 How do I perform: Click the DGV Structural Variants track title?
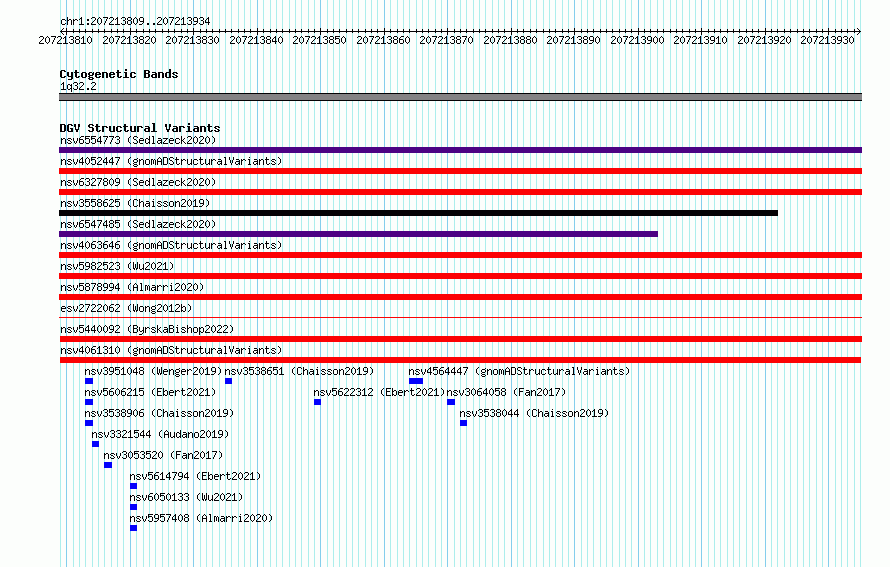click(x=140, y=128)
